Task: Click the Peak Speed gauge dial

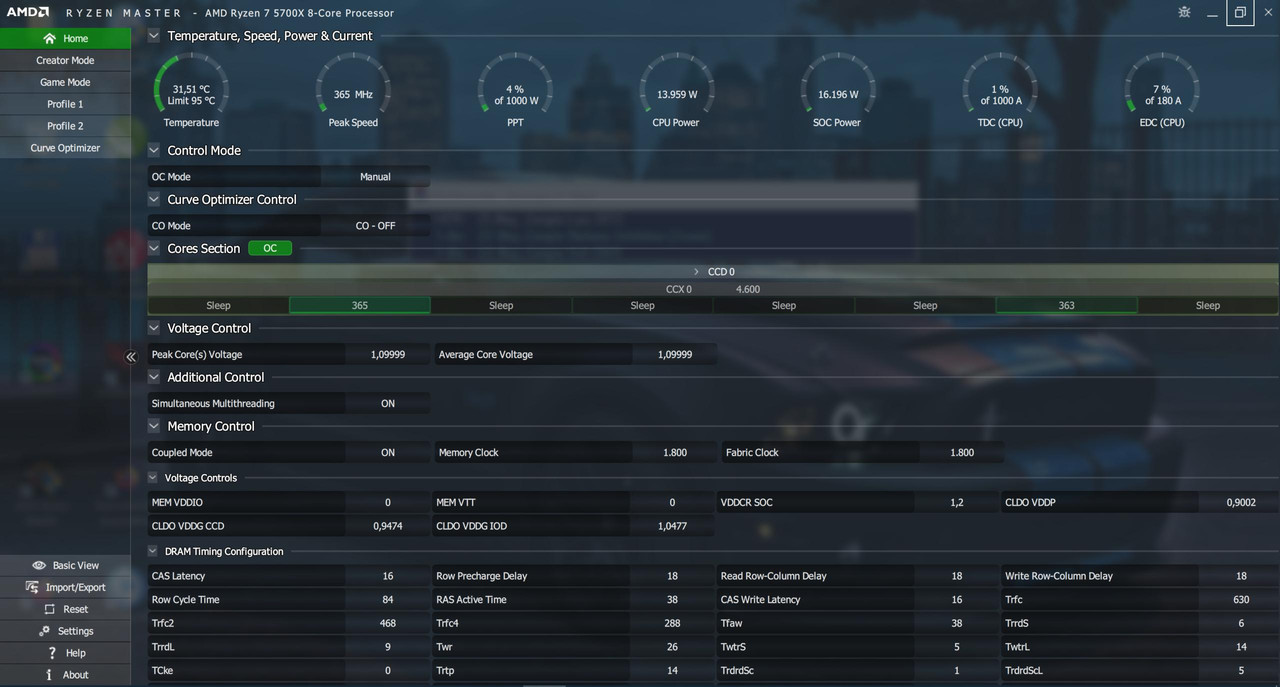Action: pyautogui.click(x=353, y=84)
